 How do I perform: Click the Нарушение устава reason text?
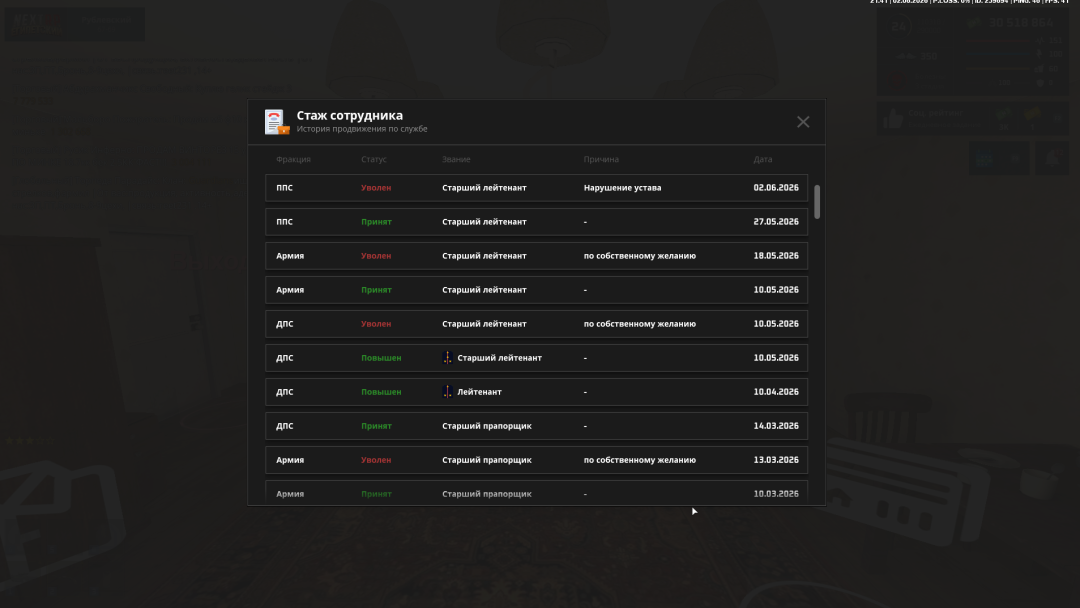622,187
